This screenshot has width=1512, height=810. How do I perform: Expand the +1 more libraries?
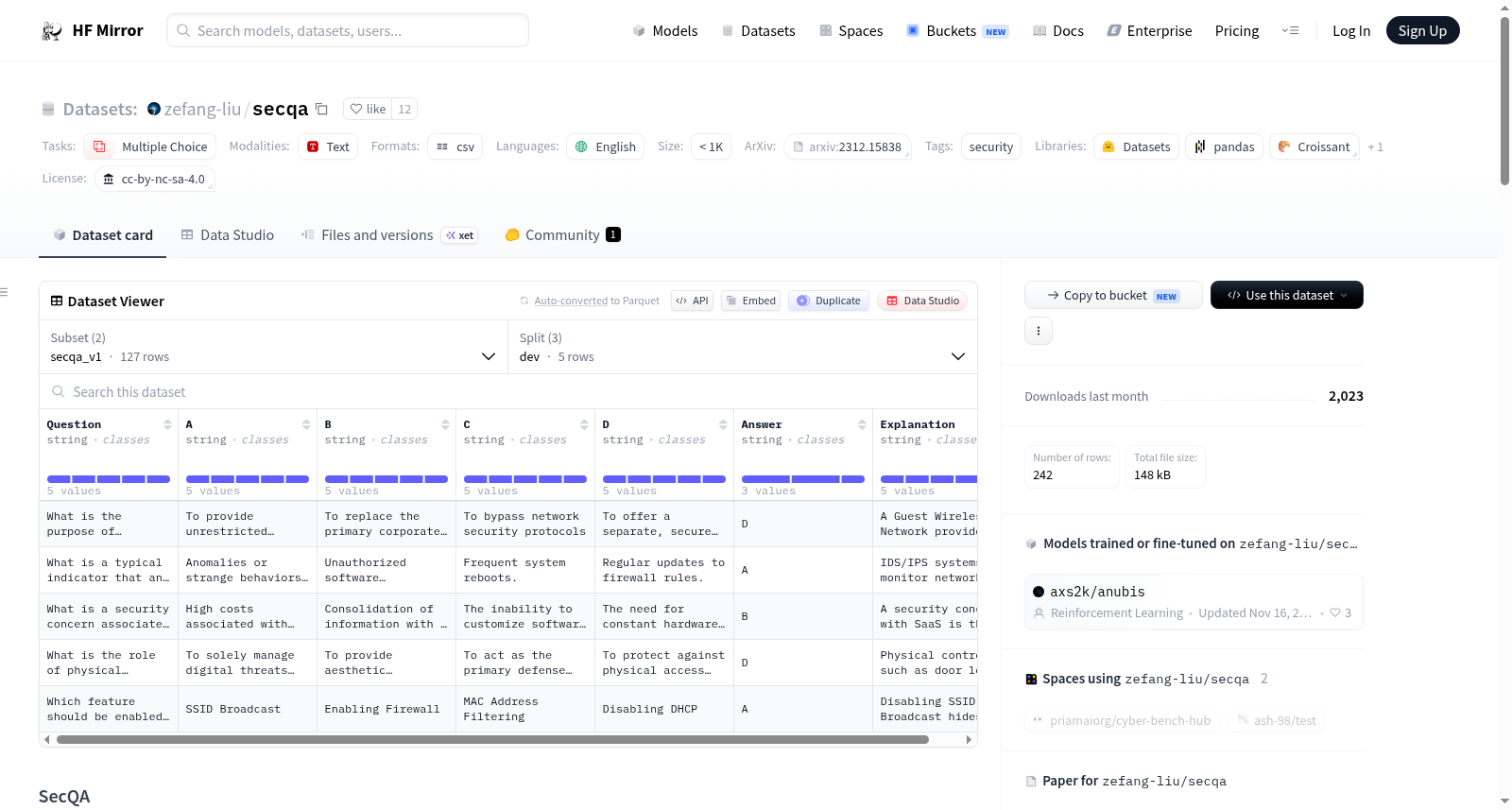click(1375, 147)
